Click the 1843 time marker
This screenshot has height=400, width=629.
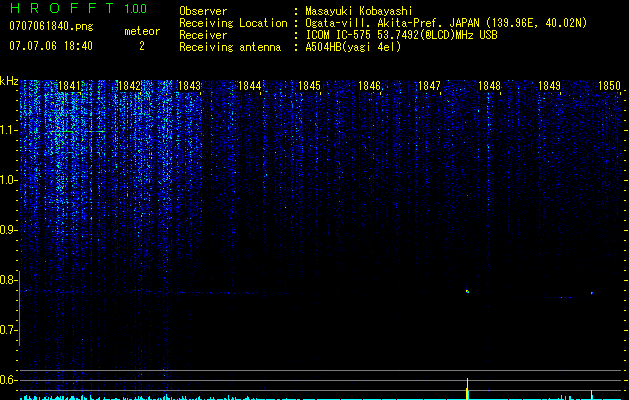[189, 85]
